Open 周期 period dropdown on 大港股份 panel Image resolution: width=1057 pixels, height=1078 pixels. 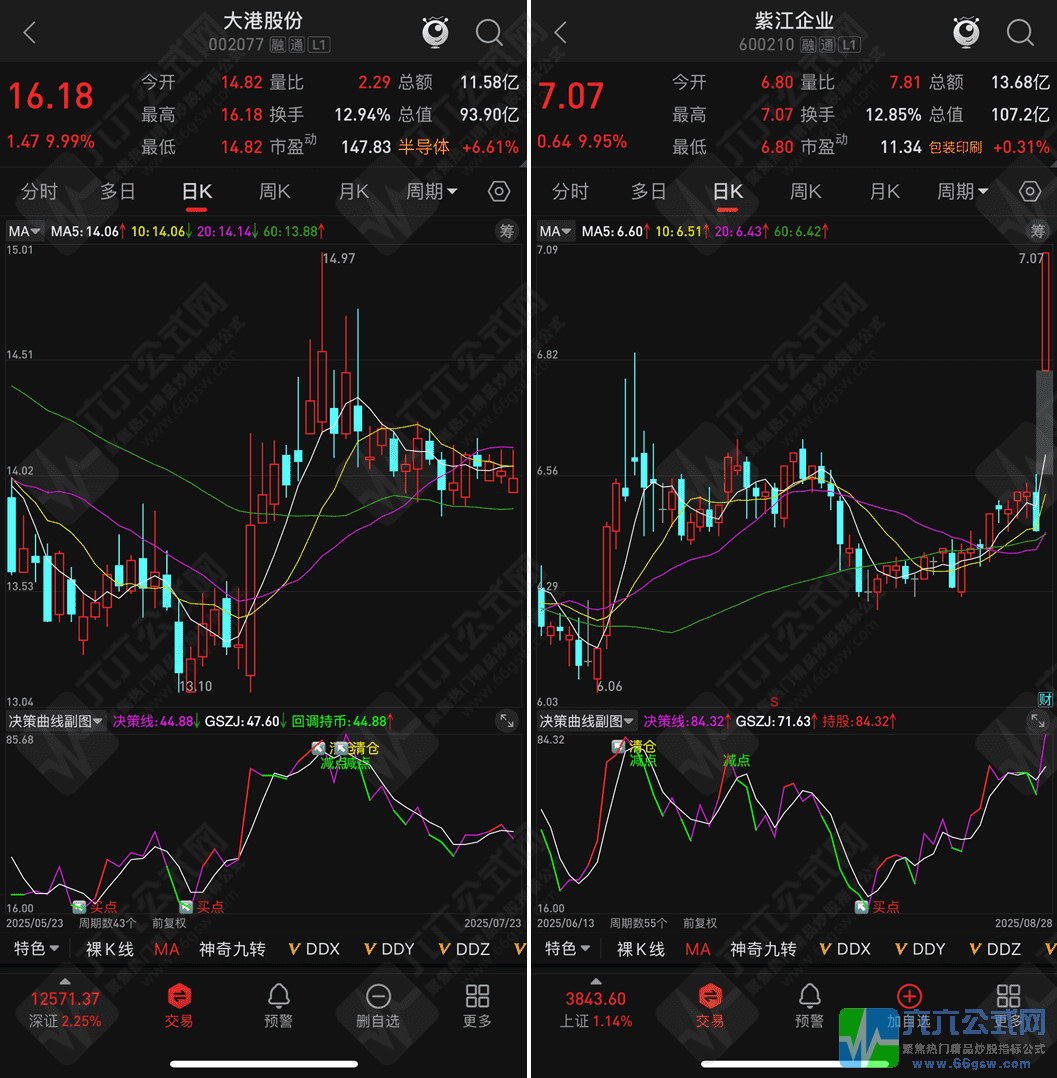[432, 191]
